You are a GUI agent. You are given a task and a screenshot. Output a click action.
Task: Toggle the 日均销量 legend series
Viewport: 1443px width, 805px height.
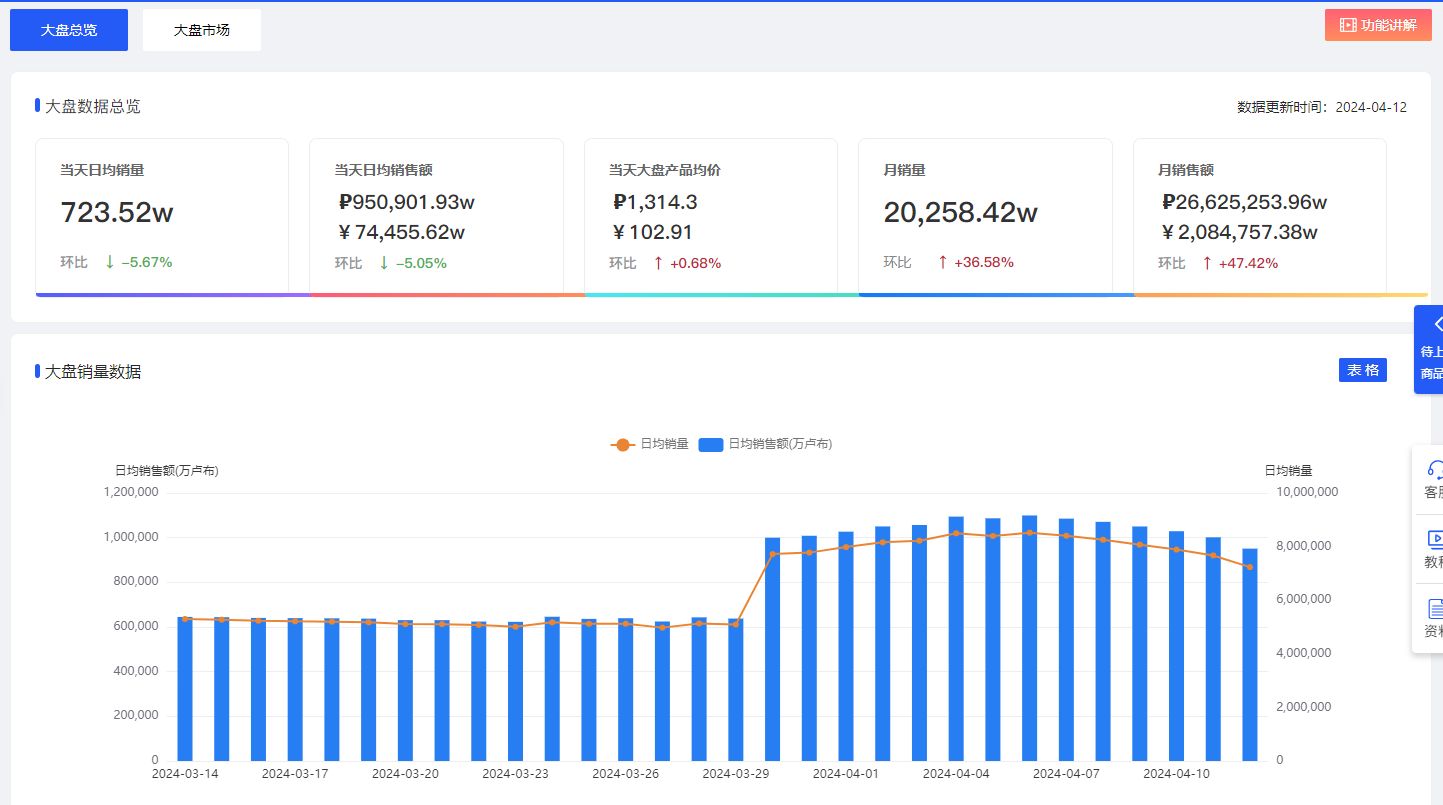(650, 444)
